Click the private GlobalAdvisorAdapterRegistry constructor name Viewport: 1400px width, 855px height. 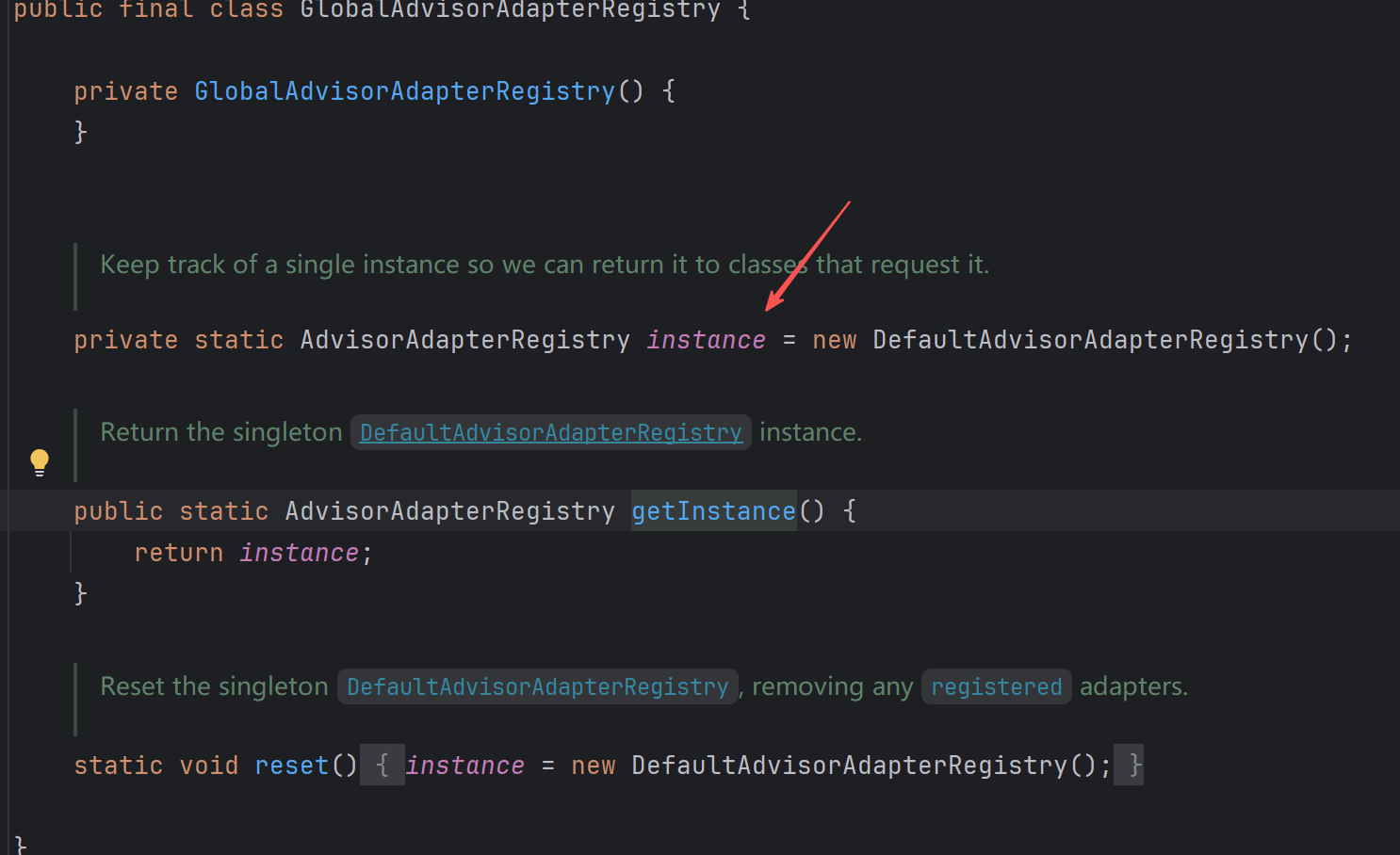(x=404, y=91)
